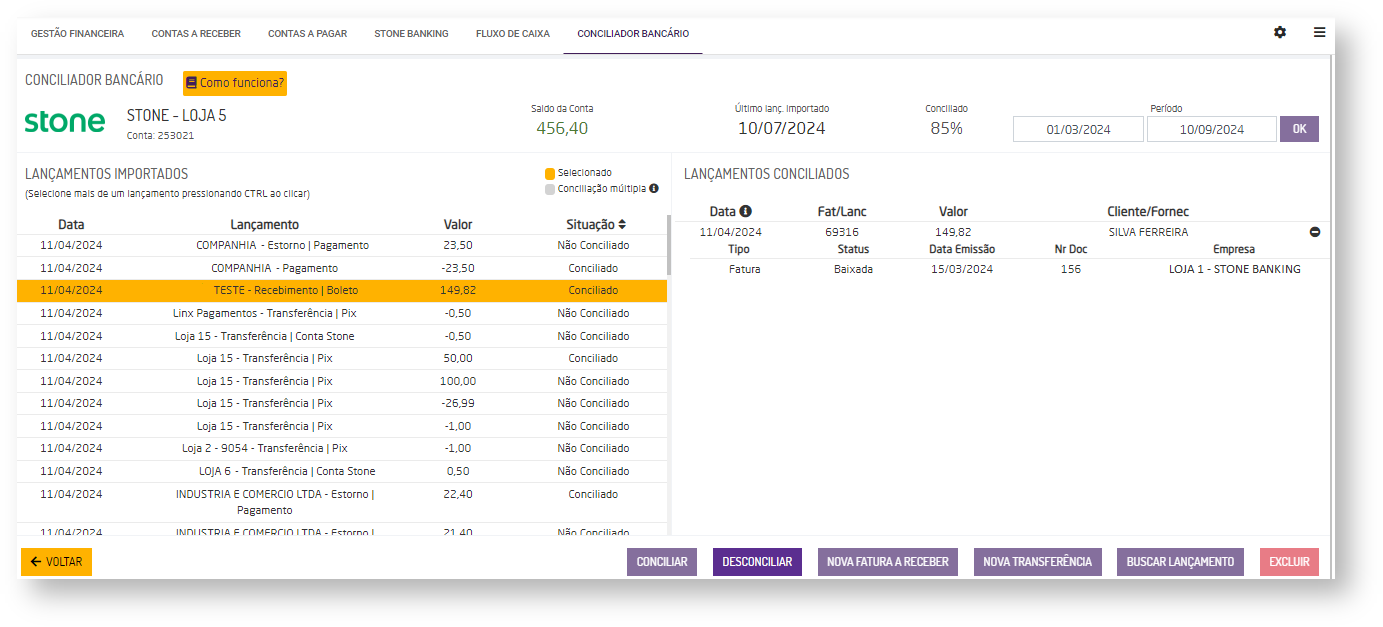Click the Voltar button
This screenshot has height=627, width=1383.
pyautogui.click(x=56, y=562)
